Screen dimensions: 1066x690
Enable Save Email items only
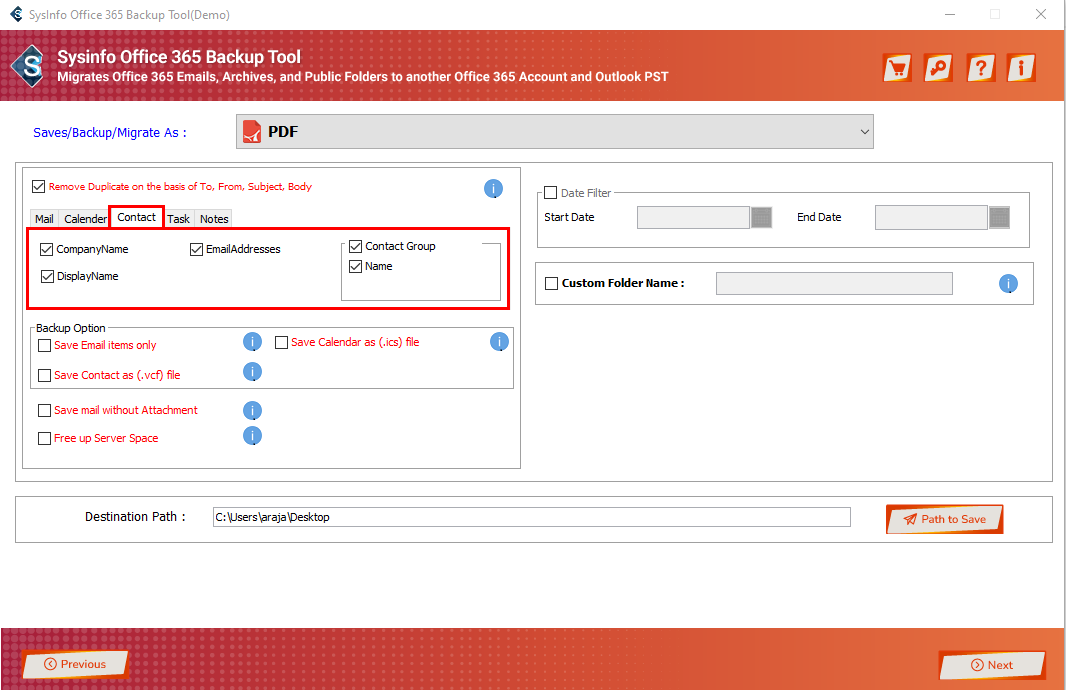tap(45, 345)
